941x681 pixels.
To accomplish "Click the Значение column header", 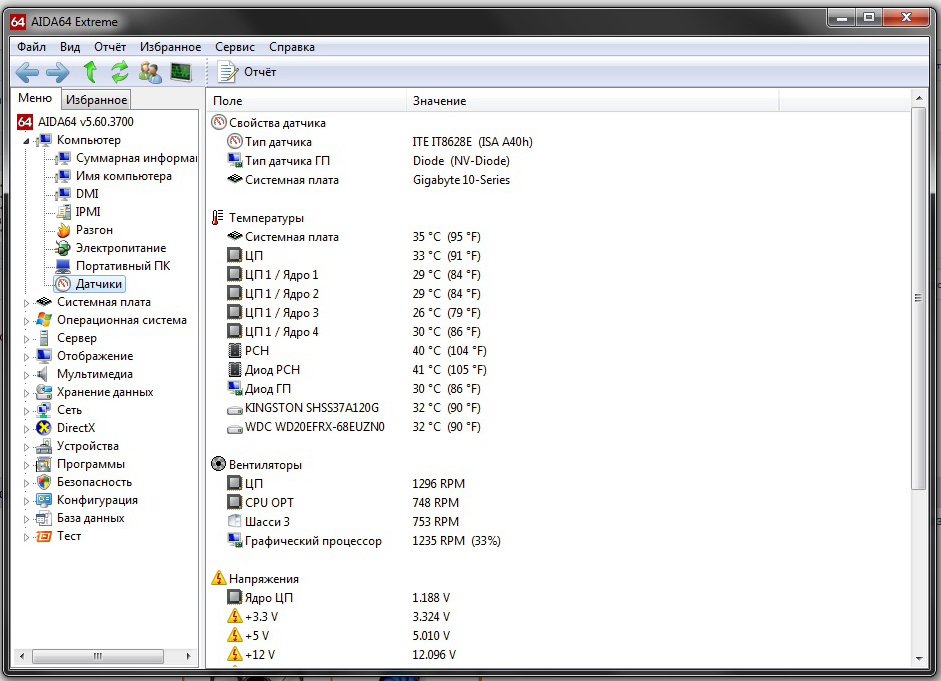I will (x=593, y=101).
